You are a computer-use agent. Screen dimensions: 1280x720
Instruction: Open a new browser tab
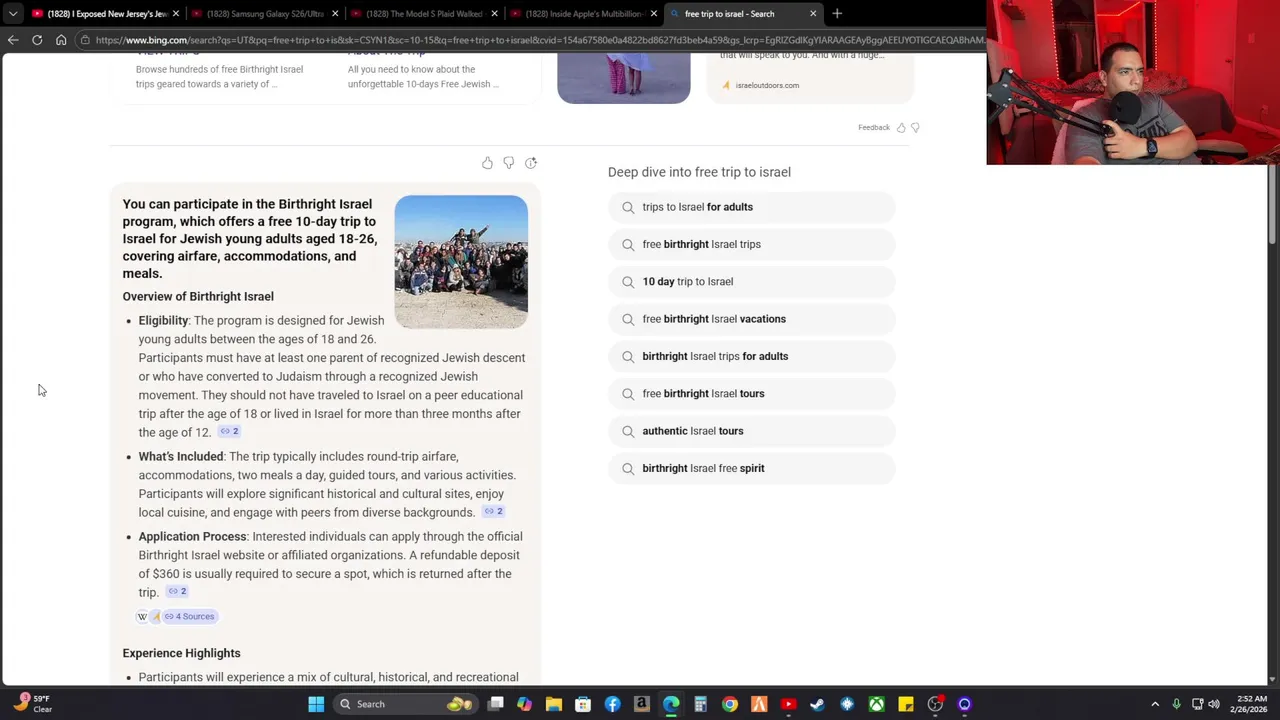[x=837, y=14]
